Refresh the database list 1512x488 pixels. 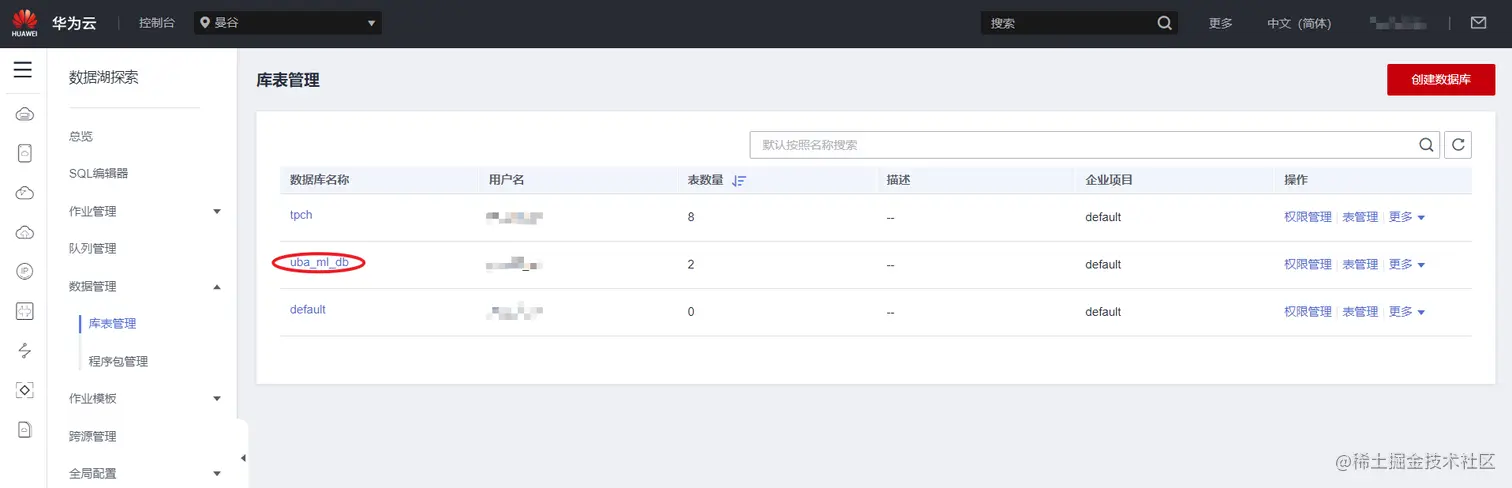pos(1459,145)
